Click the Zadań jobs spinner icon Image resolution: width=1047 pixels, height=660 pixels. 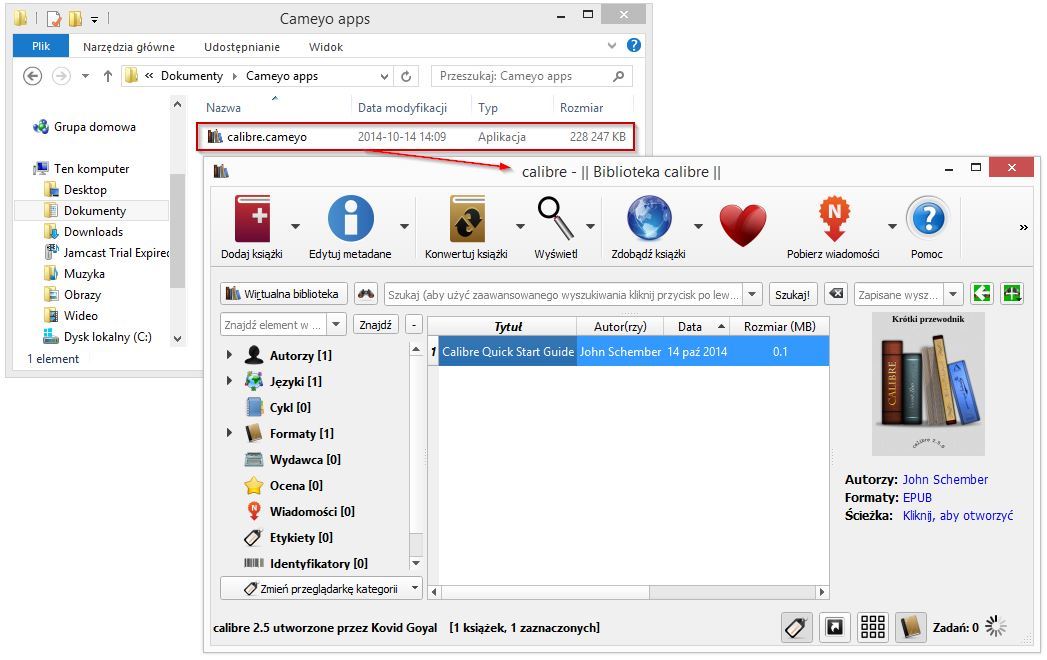(996, 627)
